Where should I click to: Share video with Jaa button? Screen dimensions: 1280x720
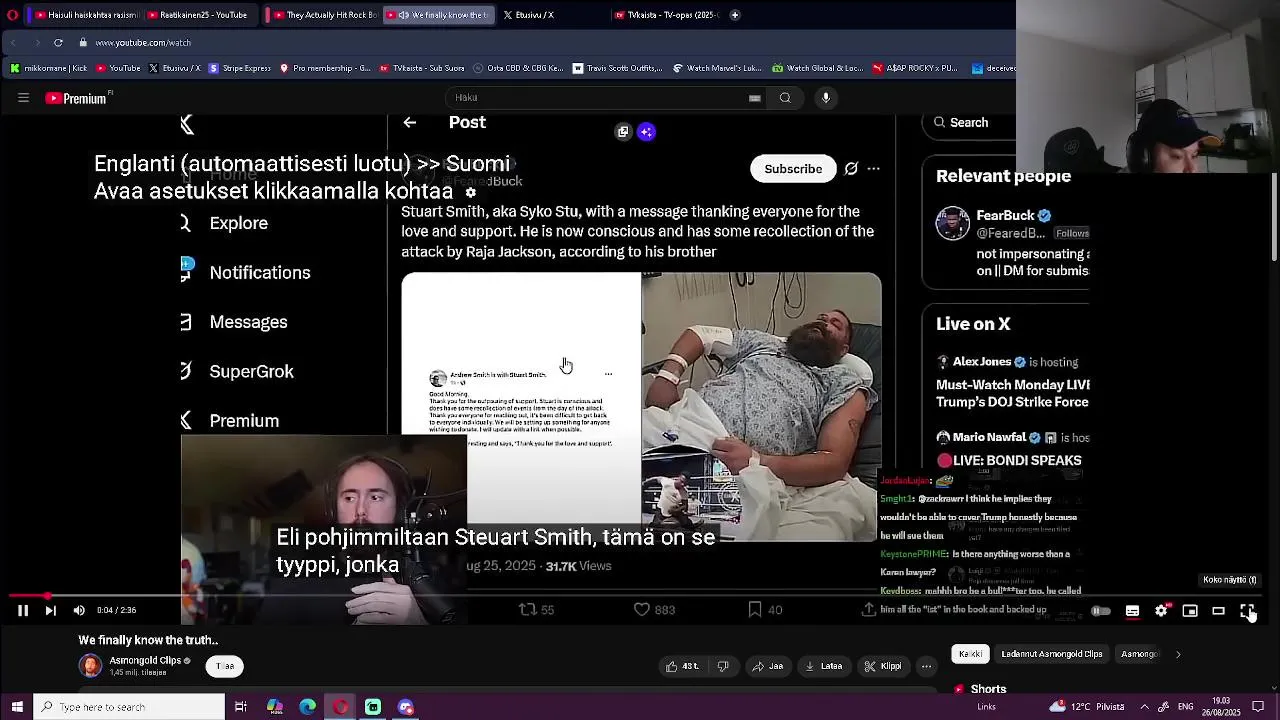pos(768,667)
